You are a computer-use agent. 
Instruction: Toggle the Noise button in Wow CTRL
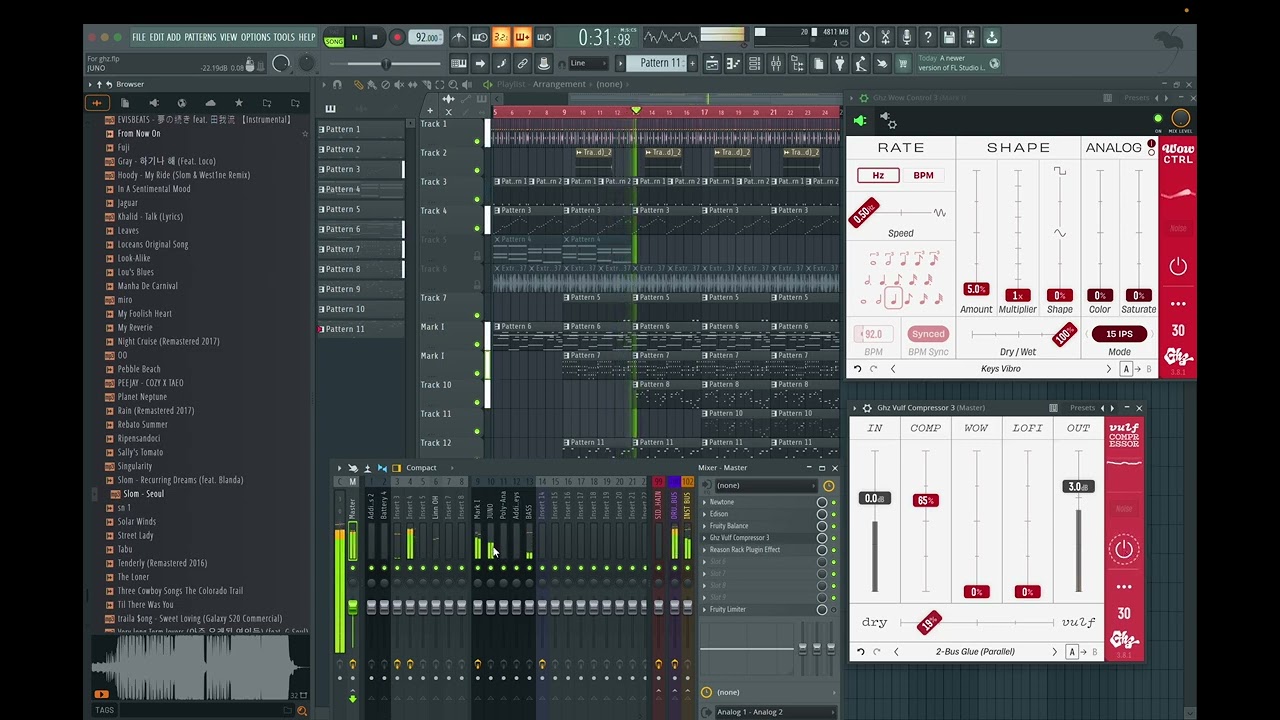(x=1178, y=228)
